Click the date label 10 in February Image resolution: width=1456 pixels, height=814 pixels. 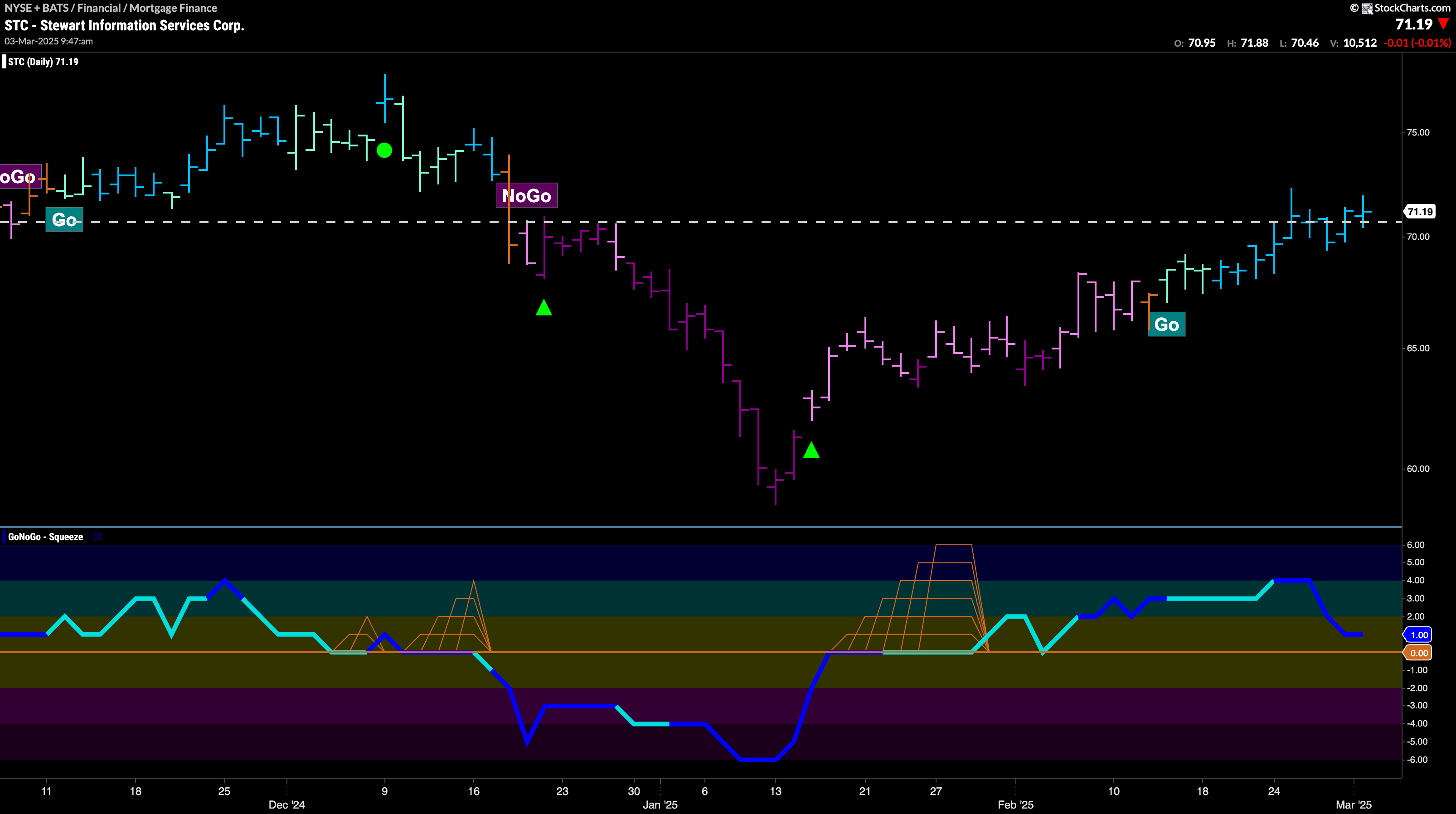point(1113,791)
